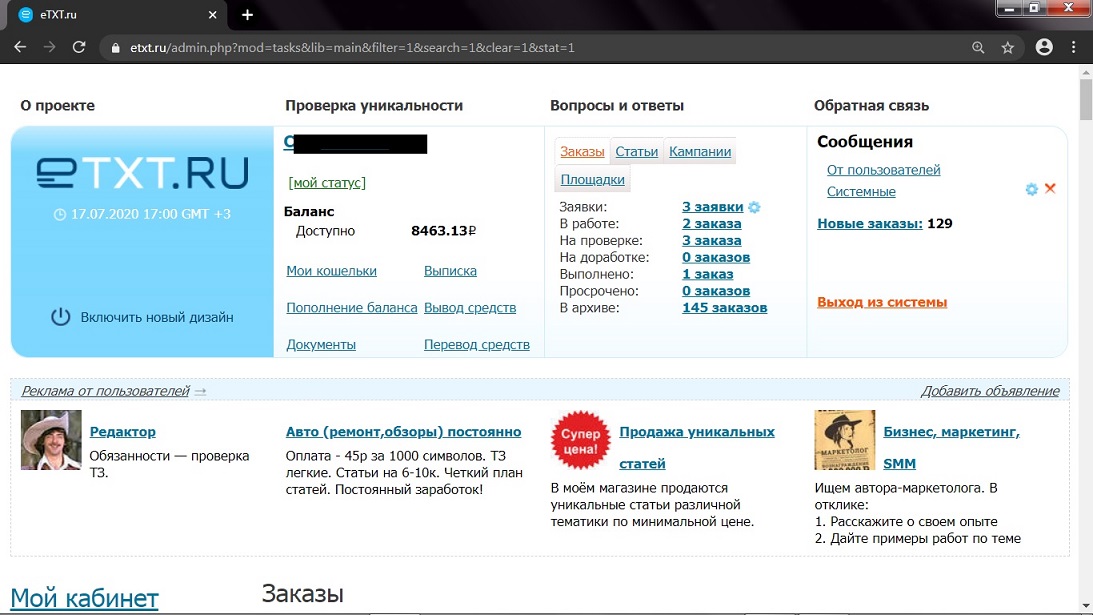The image size is (1093, 615).
Task: Open the Выписка link
Action: 450,271
